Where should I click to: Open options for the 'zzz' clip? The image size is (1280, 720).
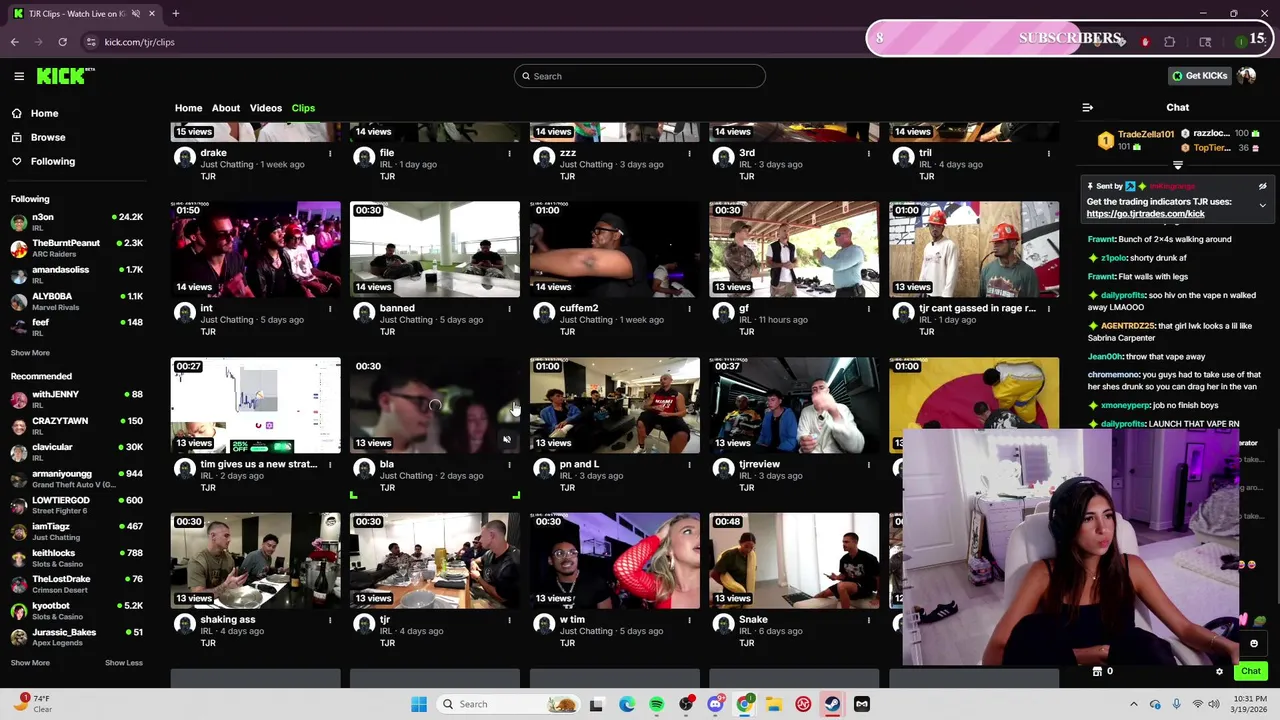click(x=689, y=153)
